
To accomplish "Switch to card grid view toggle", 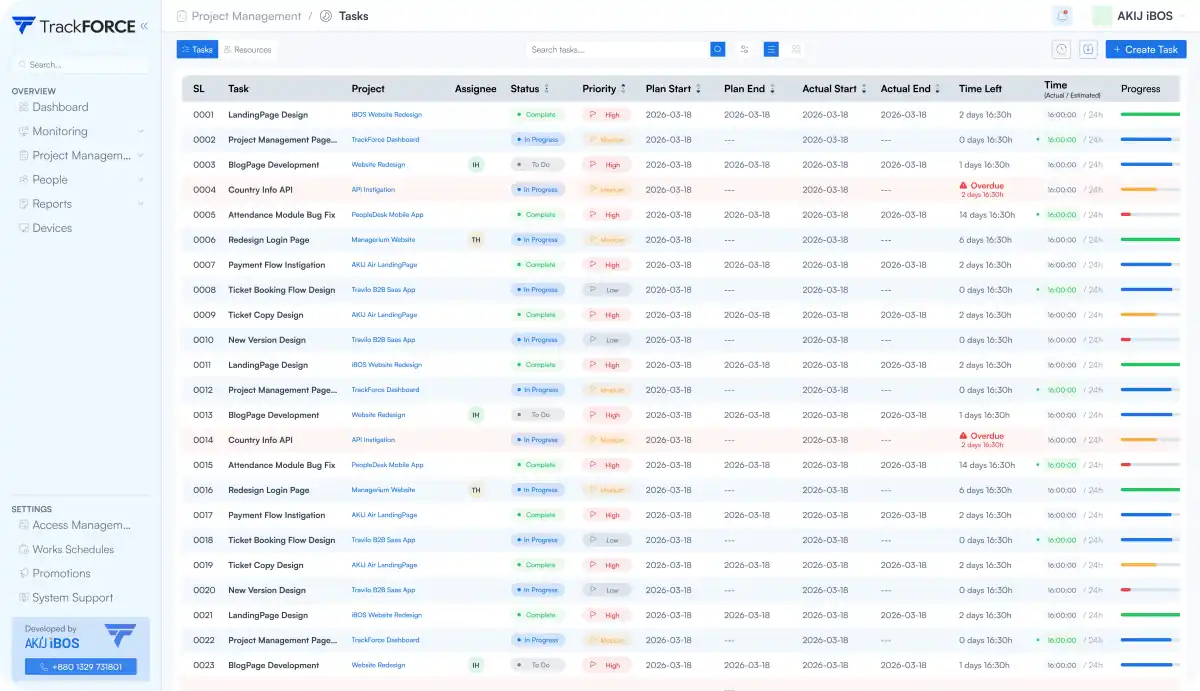I will (797, 49).
